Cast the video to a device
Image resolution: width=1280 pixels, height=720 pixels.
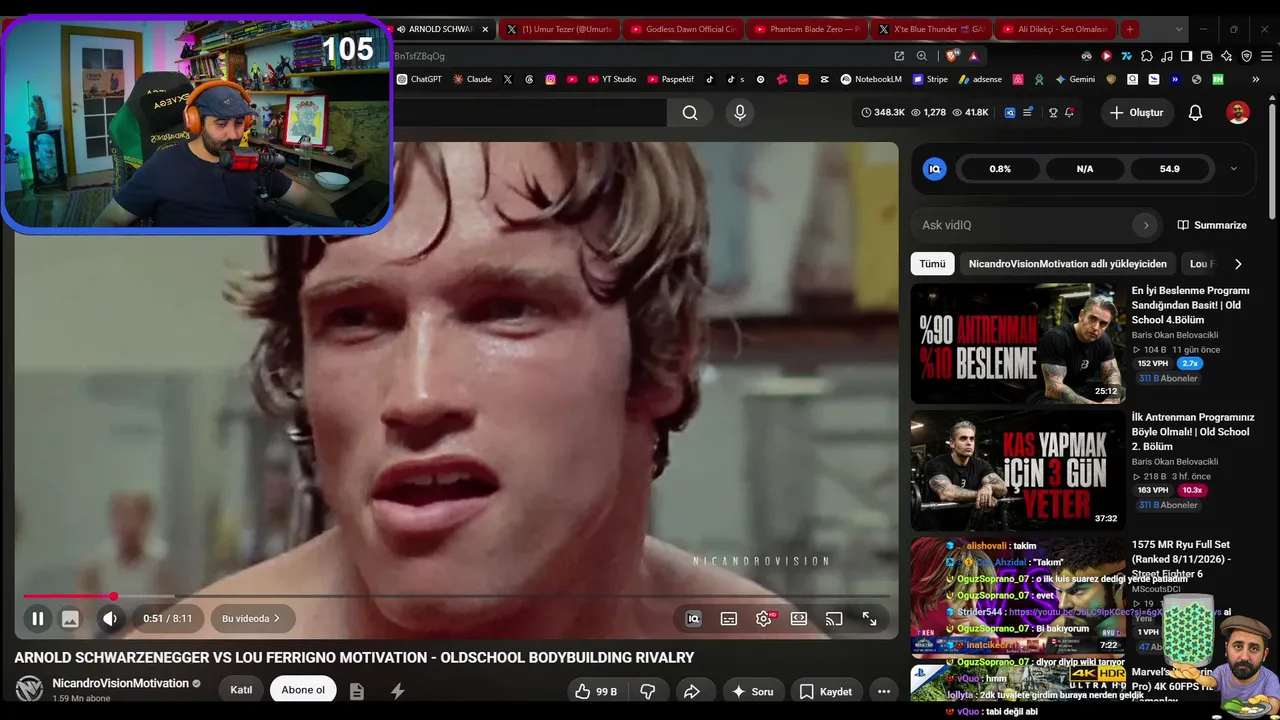point(834,619)
